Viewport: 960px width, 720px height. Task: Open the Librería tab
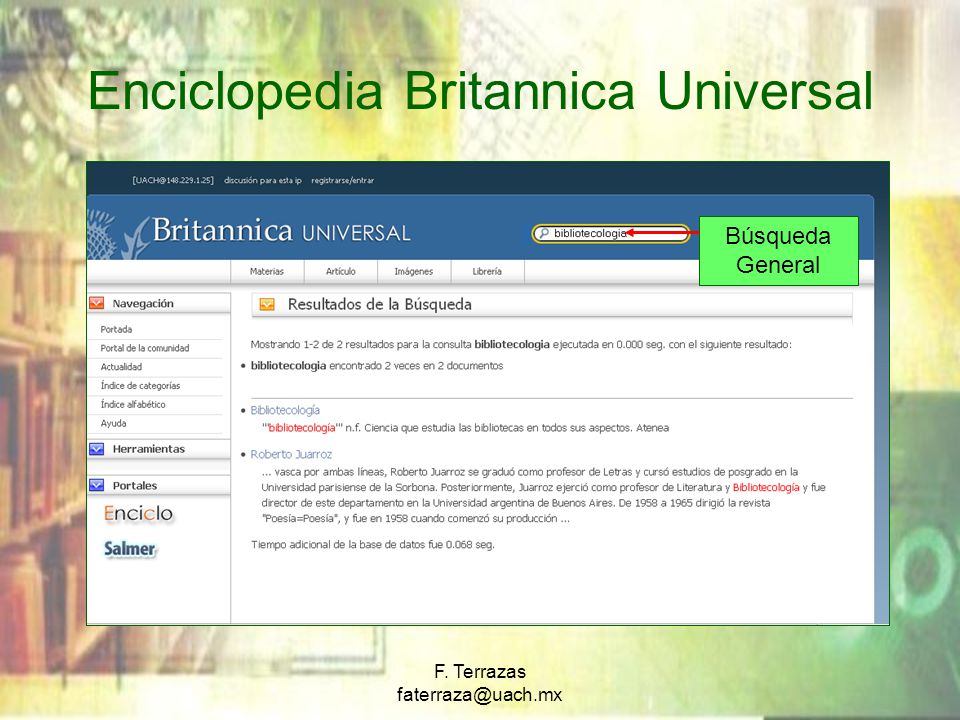tap(487, 271)
